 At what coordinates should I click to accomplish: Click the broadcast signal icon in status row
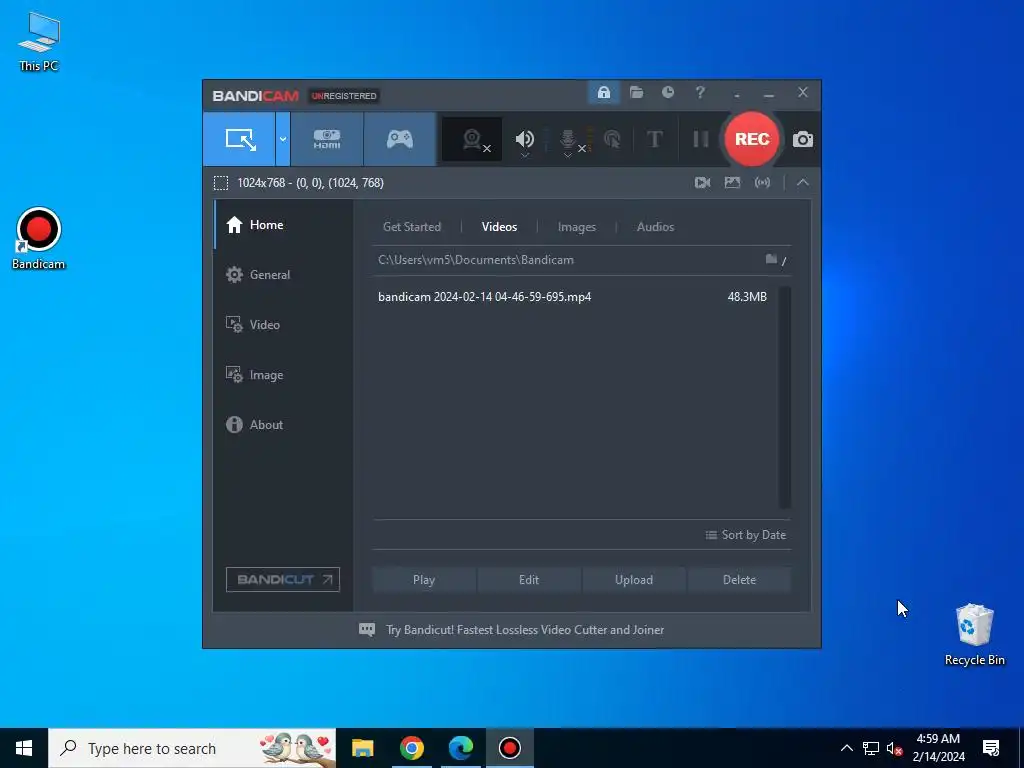762,183
